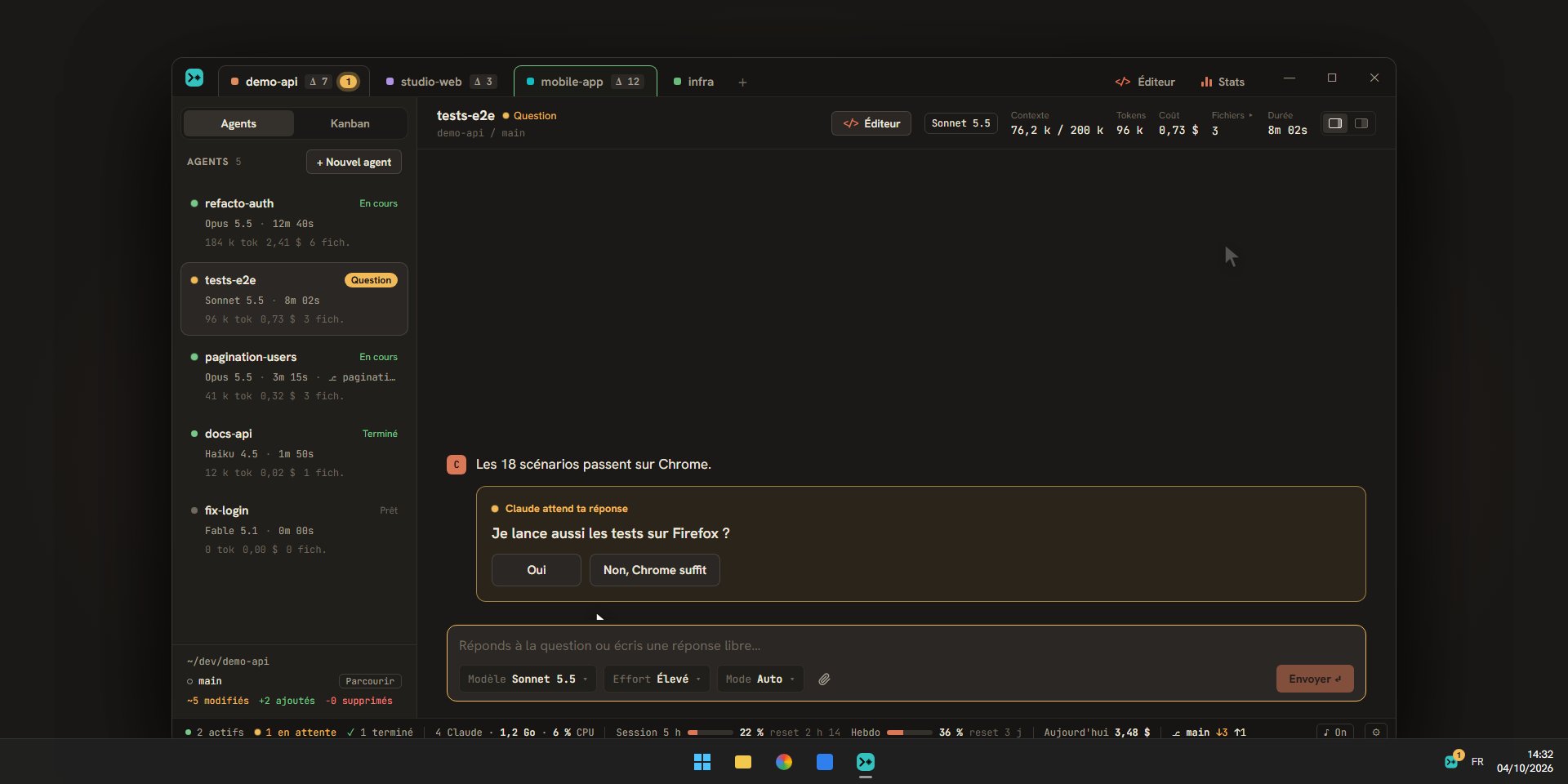
Task: Attach a file with the paperclip icon
Action: (824, 679)
